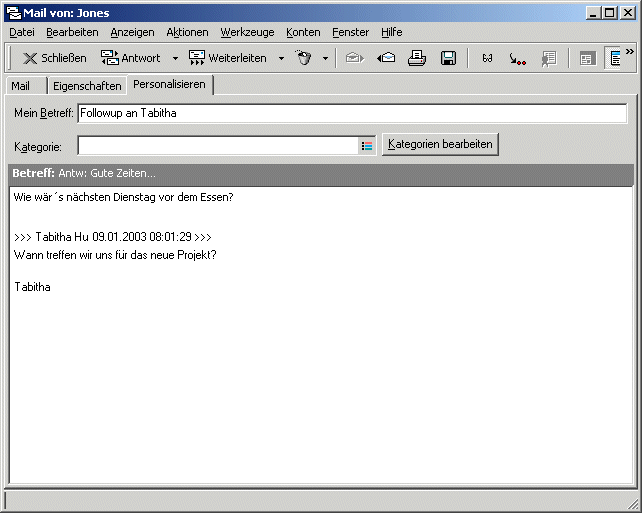Reply using the Antwort button
The height and width of the screenshot is (513, 642).
point(131,58)
